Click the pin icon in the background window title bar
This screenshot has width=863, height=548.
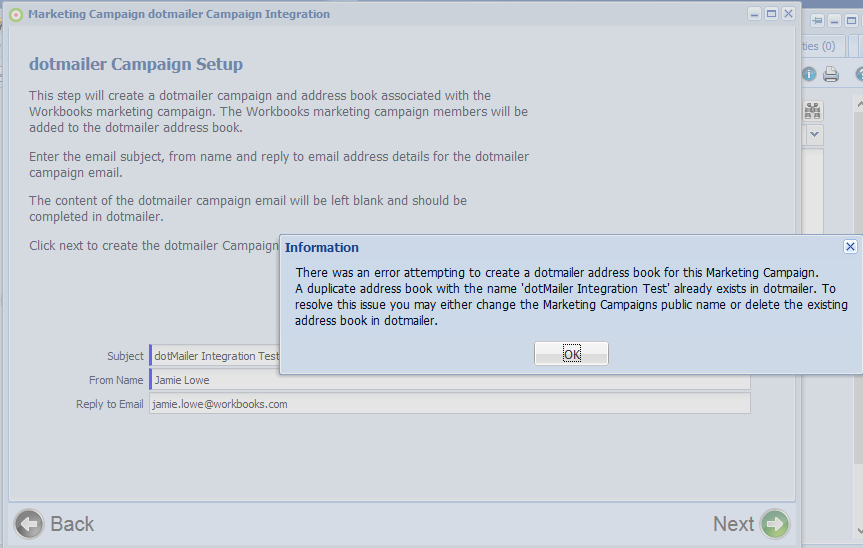click(817, 21)
